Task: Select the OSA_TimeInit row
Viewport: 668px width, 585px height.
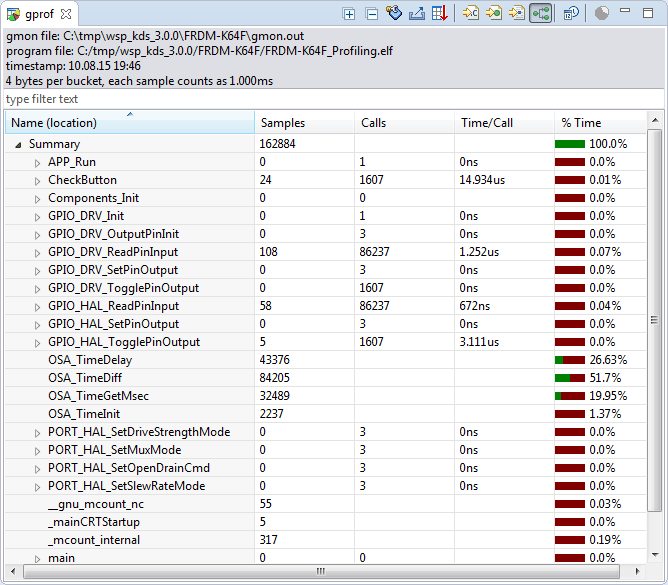Action: [325, 414]
